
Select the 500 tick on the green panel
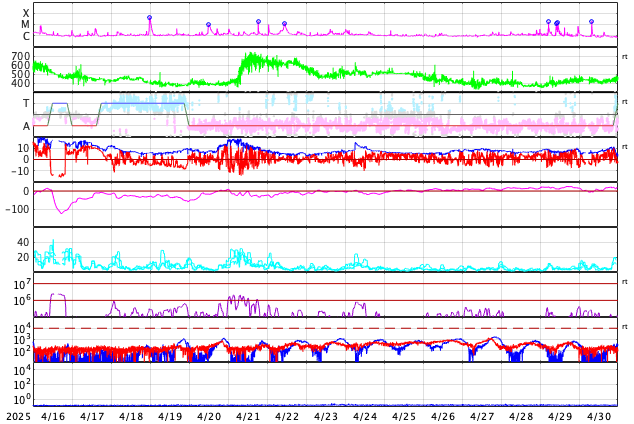(x=21, y=74)
